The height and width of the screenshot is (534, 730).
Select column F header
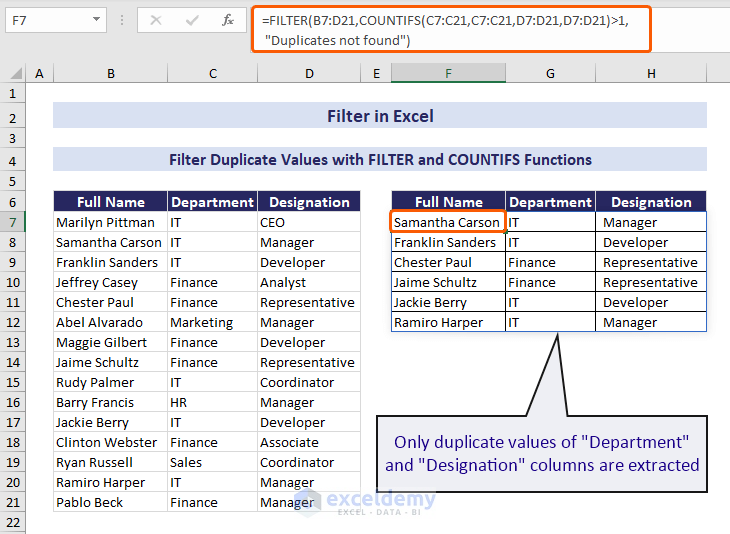click(x=448, y=73)
